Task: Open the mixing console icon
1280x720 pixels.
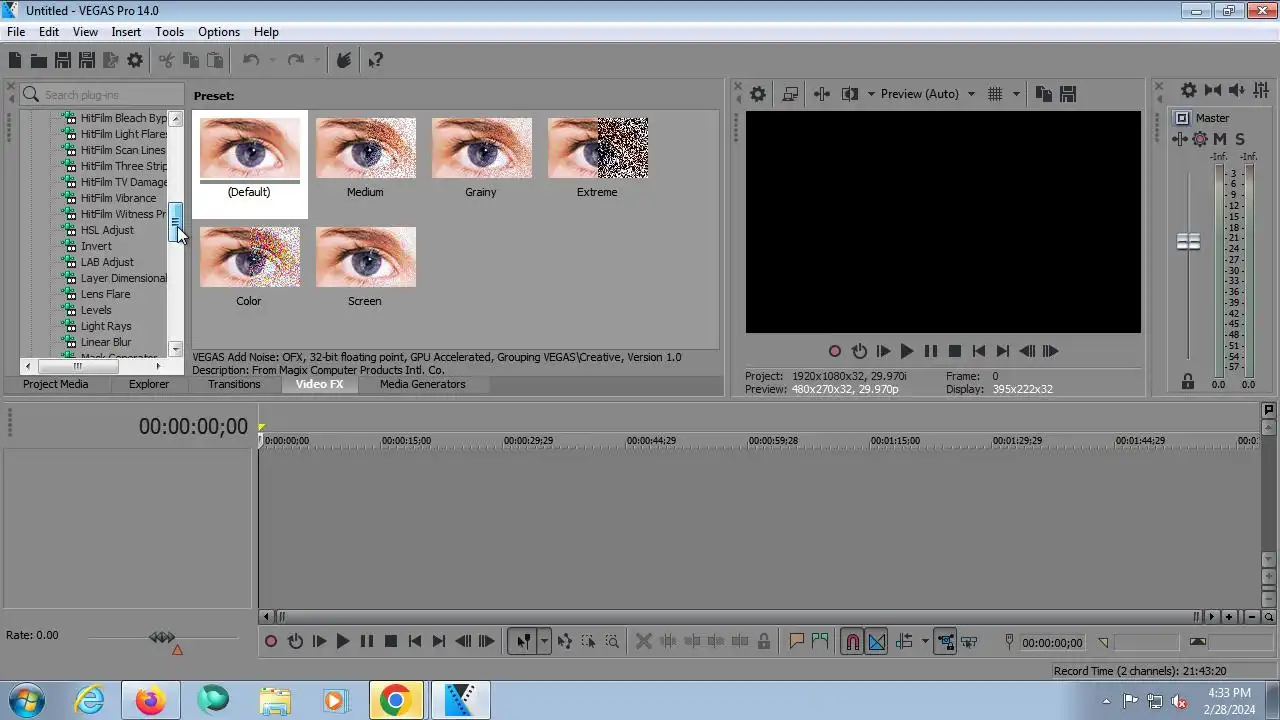Action: click(x=1261, y=90)
